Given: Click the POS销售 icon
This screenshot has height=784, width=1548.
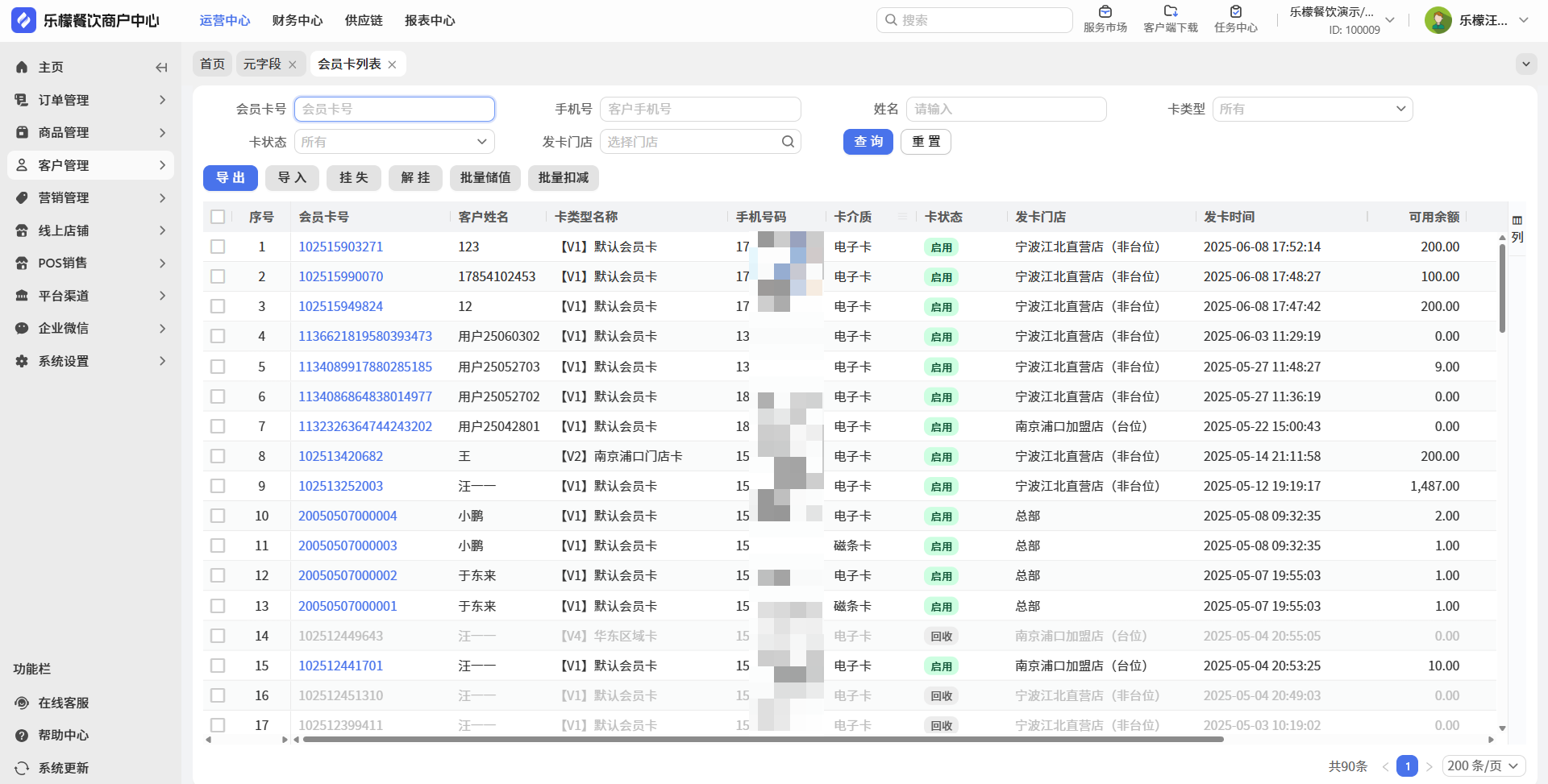Looking at the screenshot, I should pyautogui.click(x=22, y=263).
